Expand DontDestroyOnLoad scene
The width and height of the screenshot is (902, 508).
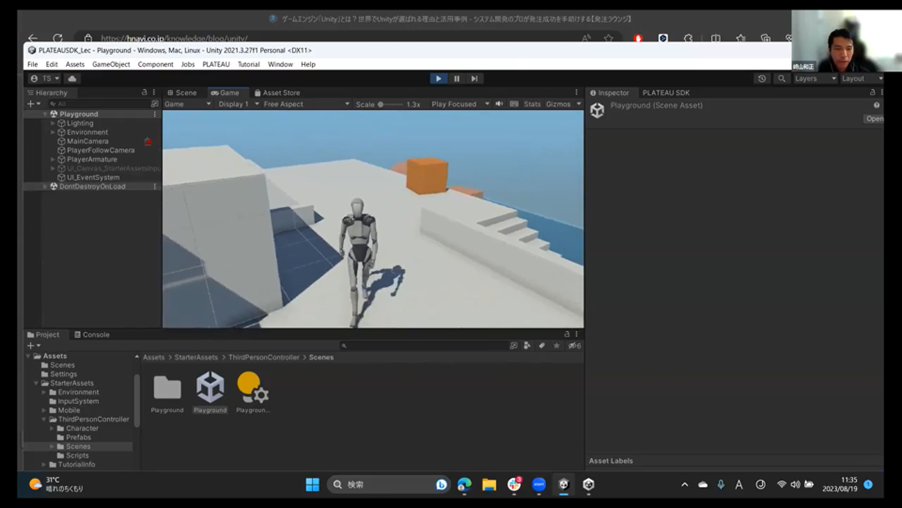[x=45, y=186]
